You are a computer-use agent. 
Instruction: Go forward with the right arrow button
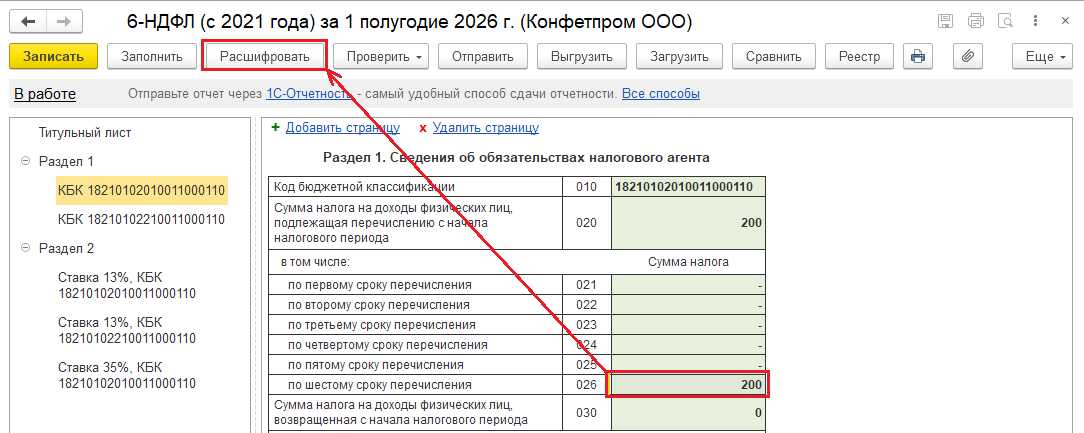coord(64,21)
